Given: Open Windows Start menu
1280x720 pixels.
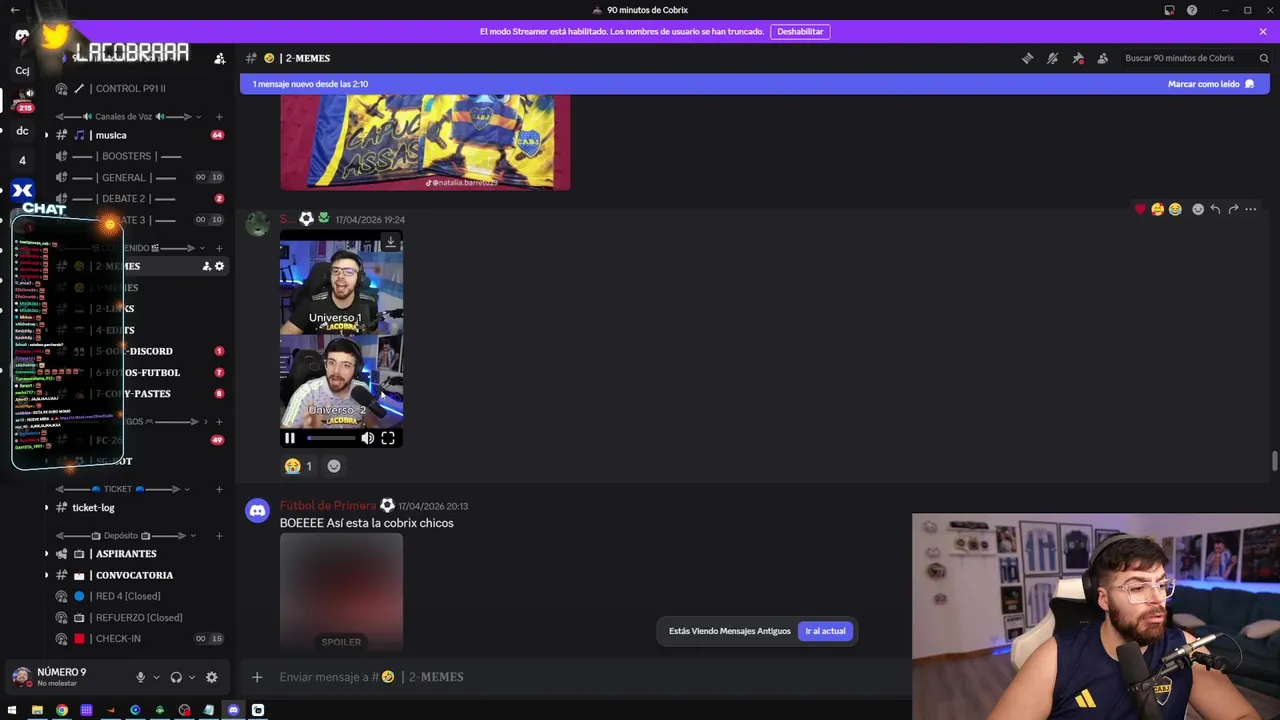Looking at the screenshot, I should [x=12, y=710].
